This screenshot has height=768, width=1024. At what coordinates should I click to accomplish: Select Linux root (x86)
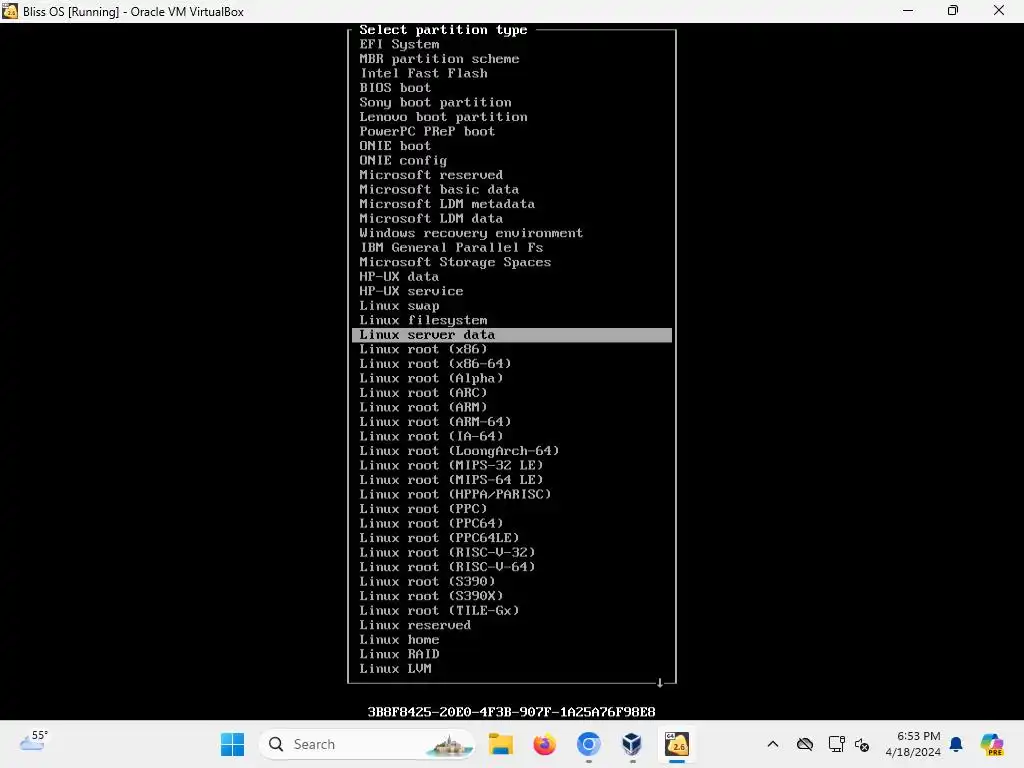pyautogui.click(x=423, y=349)
